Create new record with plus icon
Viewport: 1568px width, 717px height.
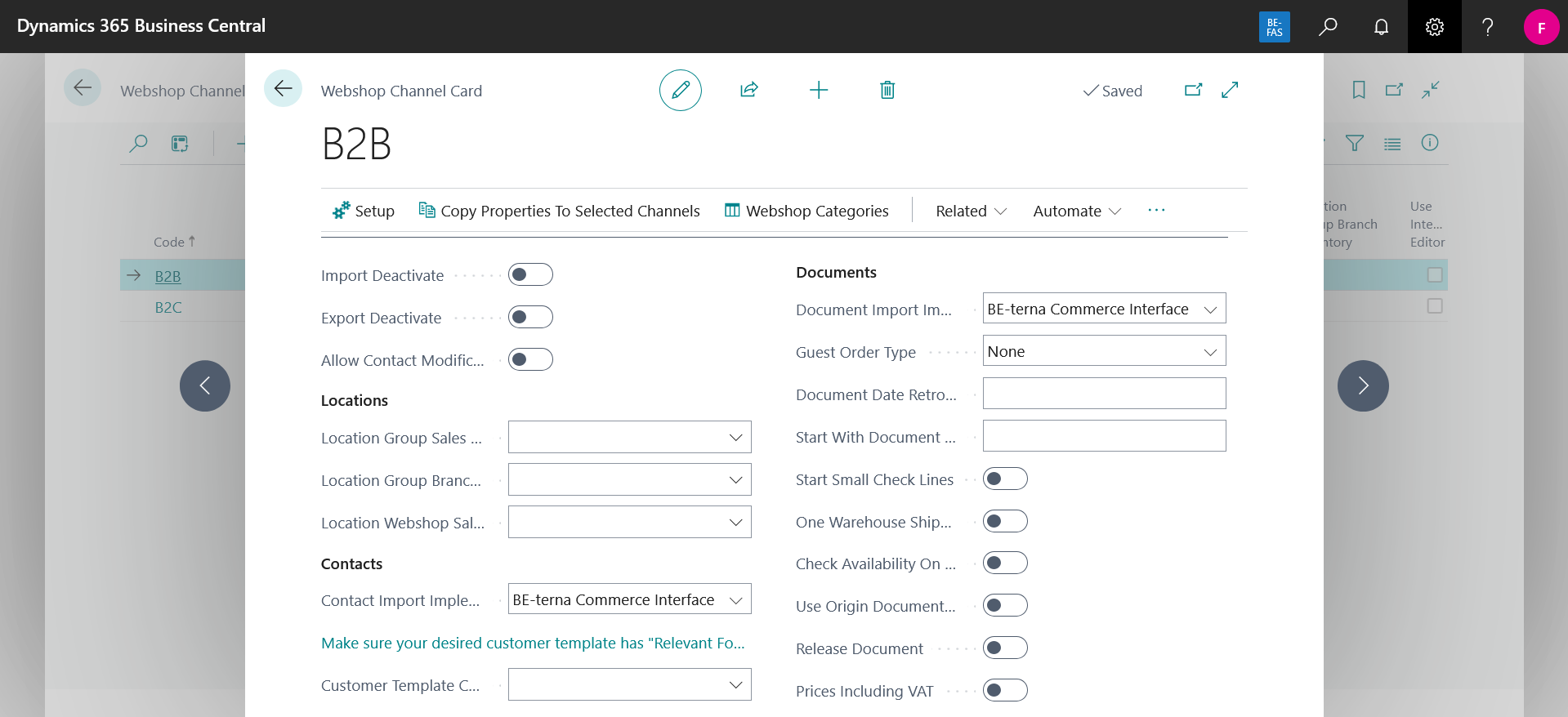819,90
